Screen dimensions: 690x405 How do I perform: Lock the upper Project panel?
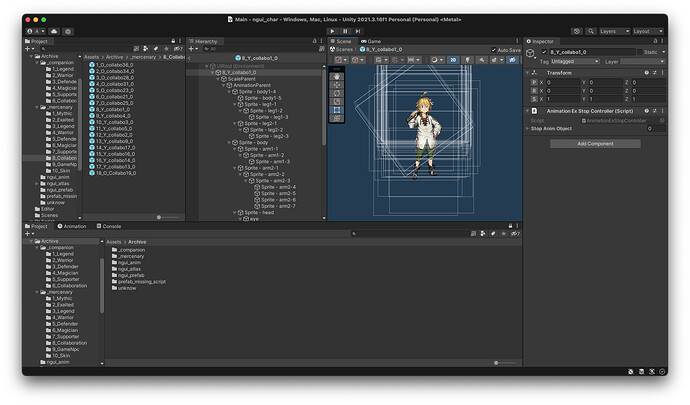[173, 41]
